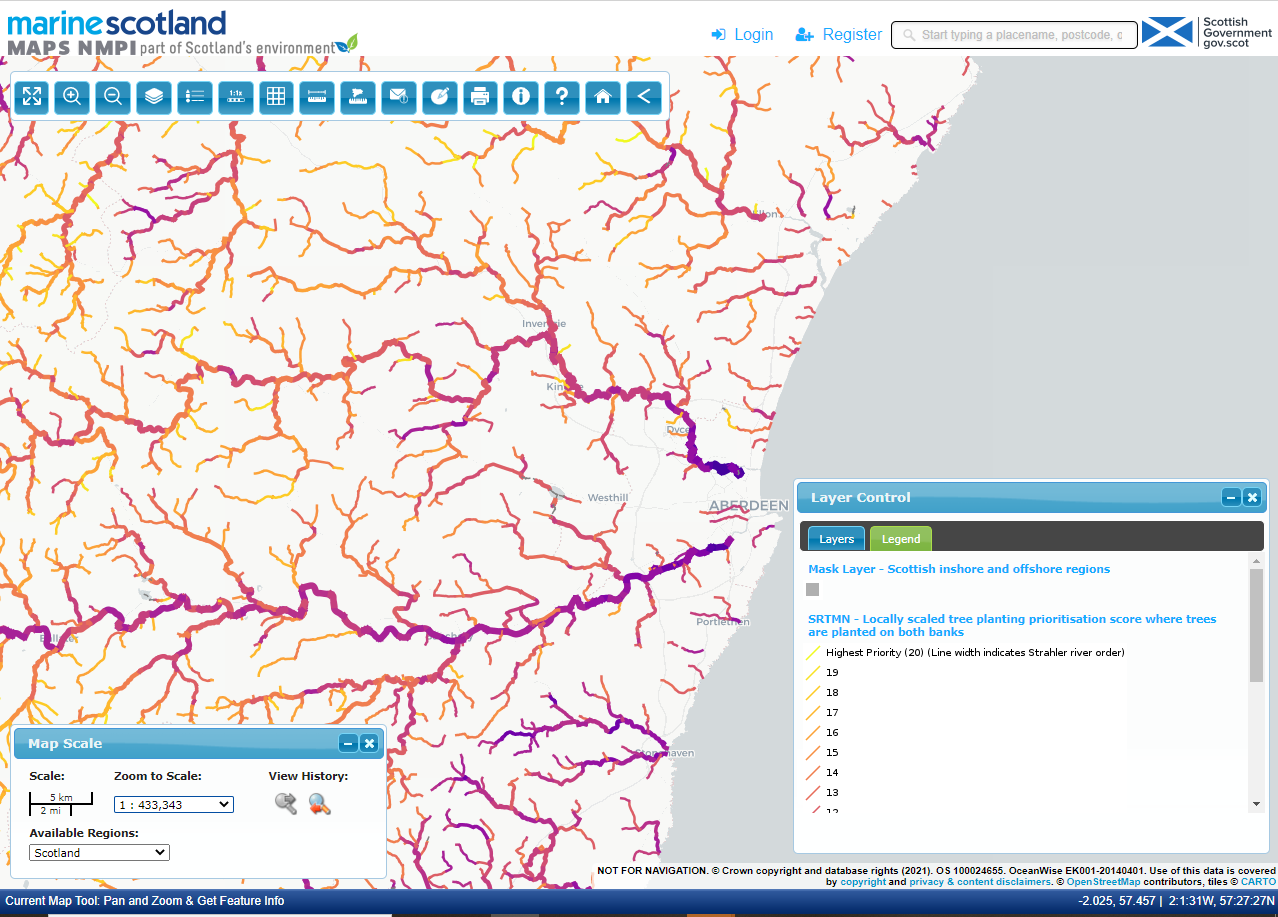Minimize the Map Scale panel
This screenshot has height=917, width=1278.
click(347, 743)
